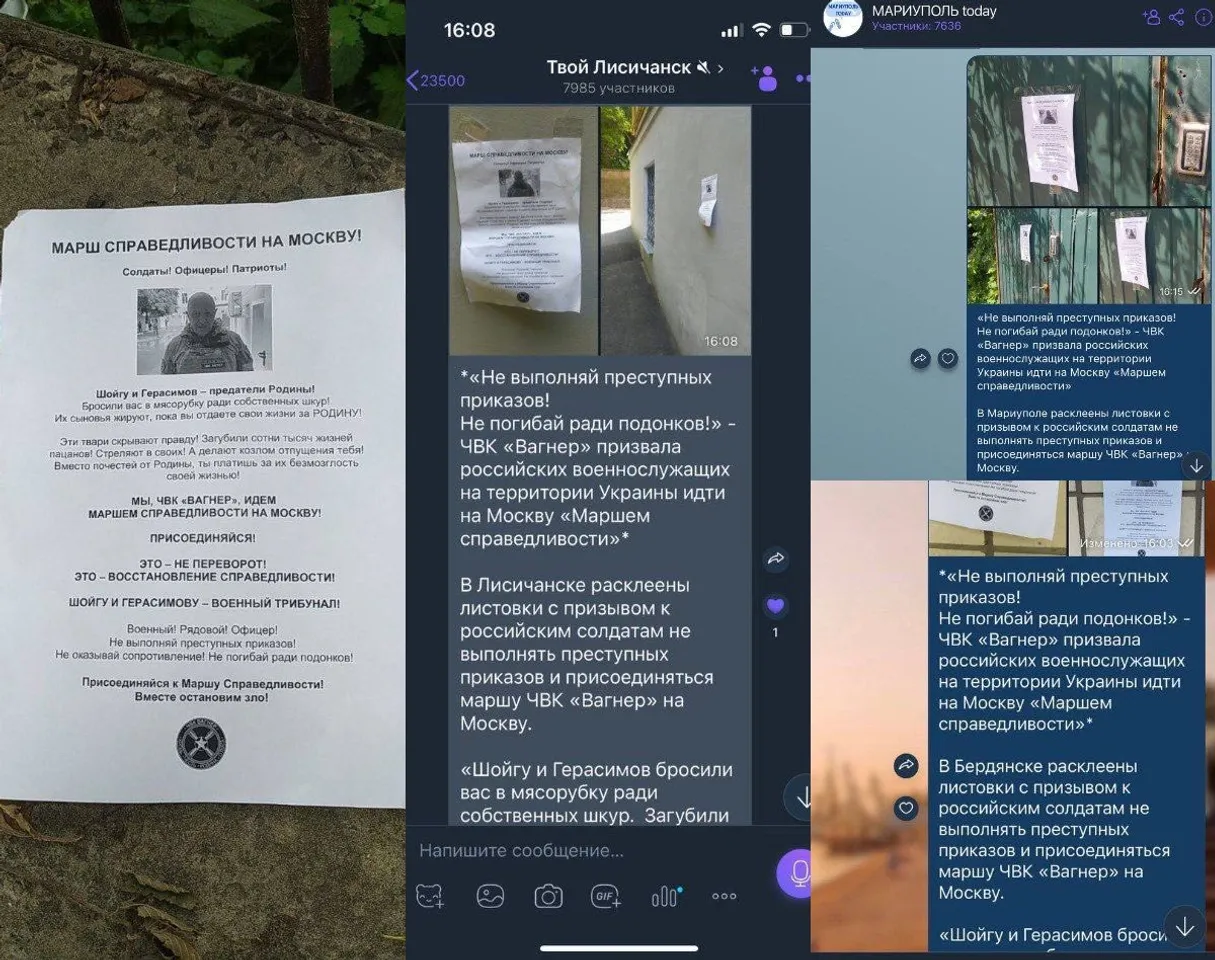
Task: Jump to latest with Лисичанск scroll-down arrow
Action: coord(800,797)
